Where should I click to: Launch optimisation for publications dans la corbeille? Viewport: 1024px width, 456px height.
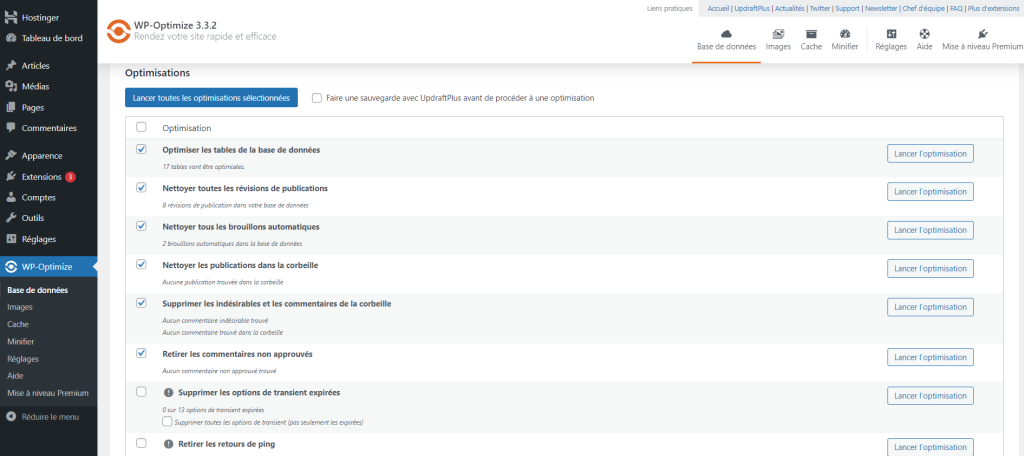point(930,269)
